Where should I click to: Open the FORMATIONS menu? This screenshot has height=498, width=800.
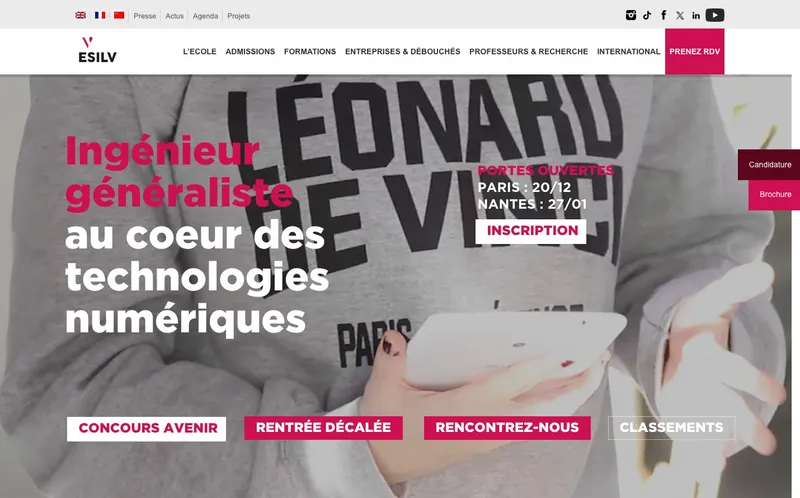click(x=310, y=52)
